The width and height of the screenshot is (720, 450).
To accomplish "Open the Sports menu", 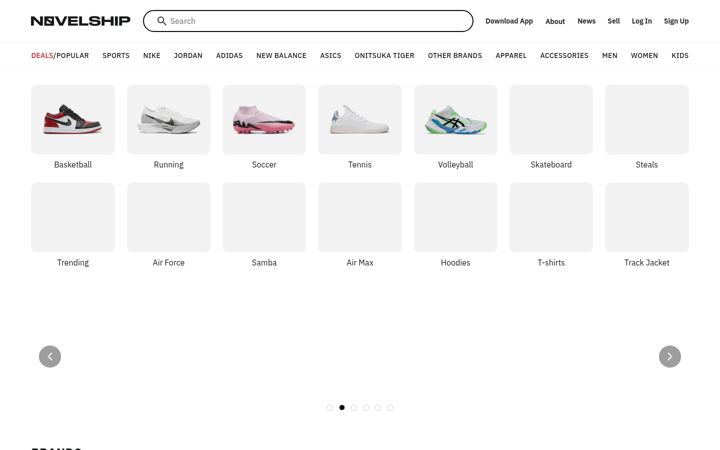I will click(116, 56).
